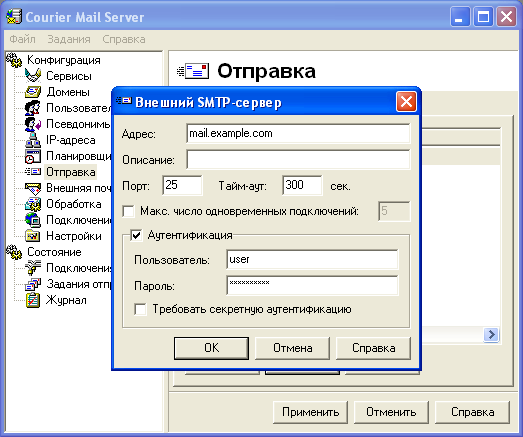Open the Файл menu
The image size is (523, 437).
point(22,39)
